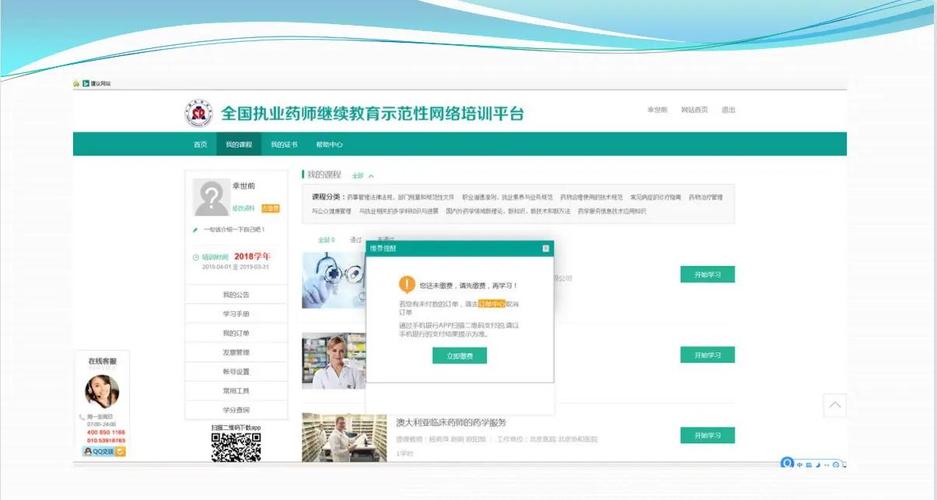Click the 我的课程 section heading

(x=324, y=175)
